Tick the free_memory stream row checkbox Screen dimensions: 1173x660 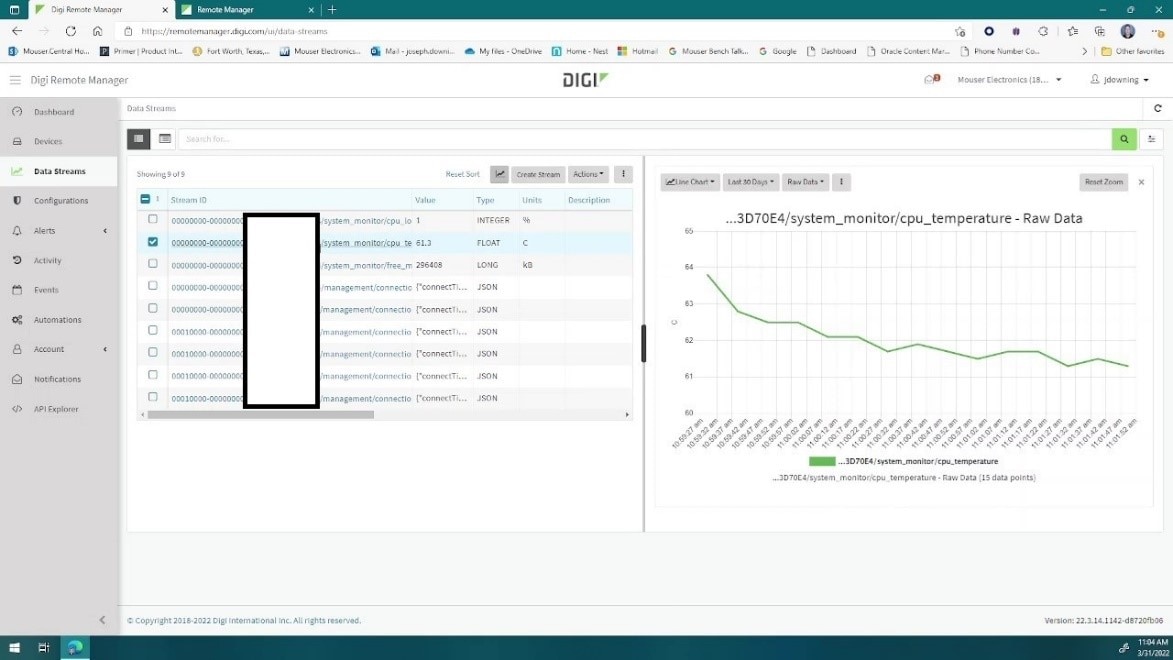(153, 264)
